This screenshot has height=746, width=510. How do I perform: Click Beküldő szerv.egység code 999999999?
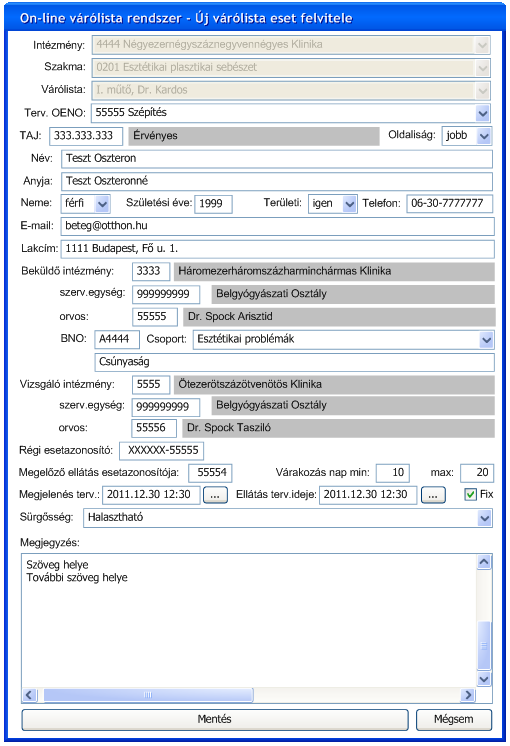tap(166, 294)
